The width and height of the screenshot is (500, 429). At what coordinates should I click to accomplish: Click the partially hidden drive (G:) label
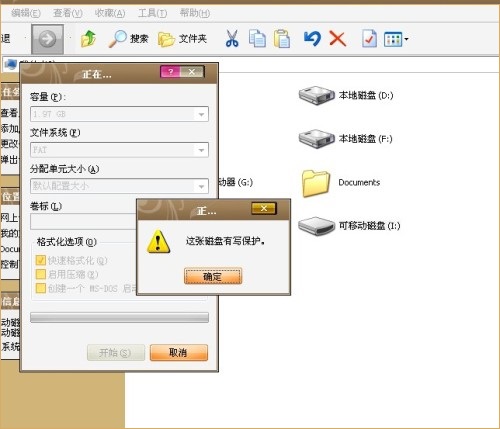(x=236, y=182)
